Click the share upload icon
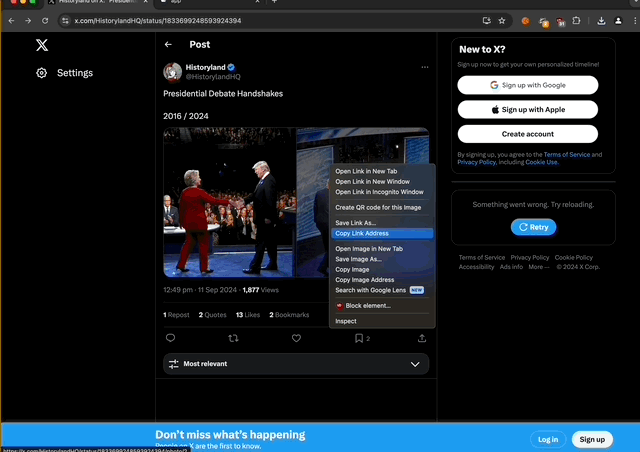 (422, 338)
